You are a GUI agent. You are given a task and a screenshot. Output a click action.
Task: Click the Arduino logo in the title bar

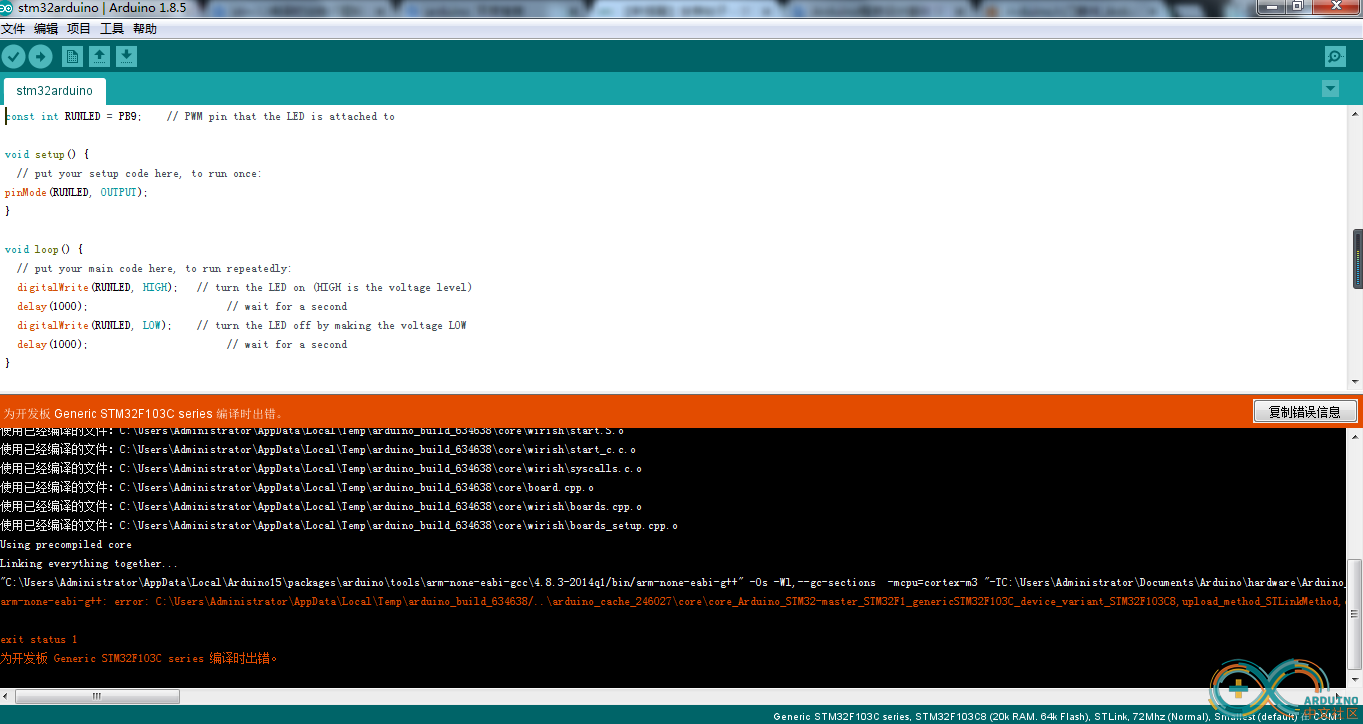pos(8,7)
